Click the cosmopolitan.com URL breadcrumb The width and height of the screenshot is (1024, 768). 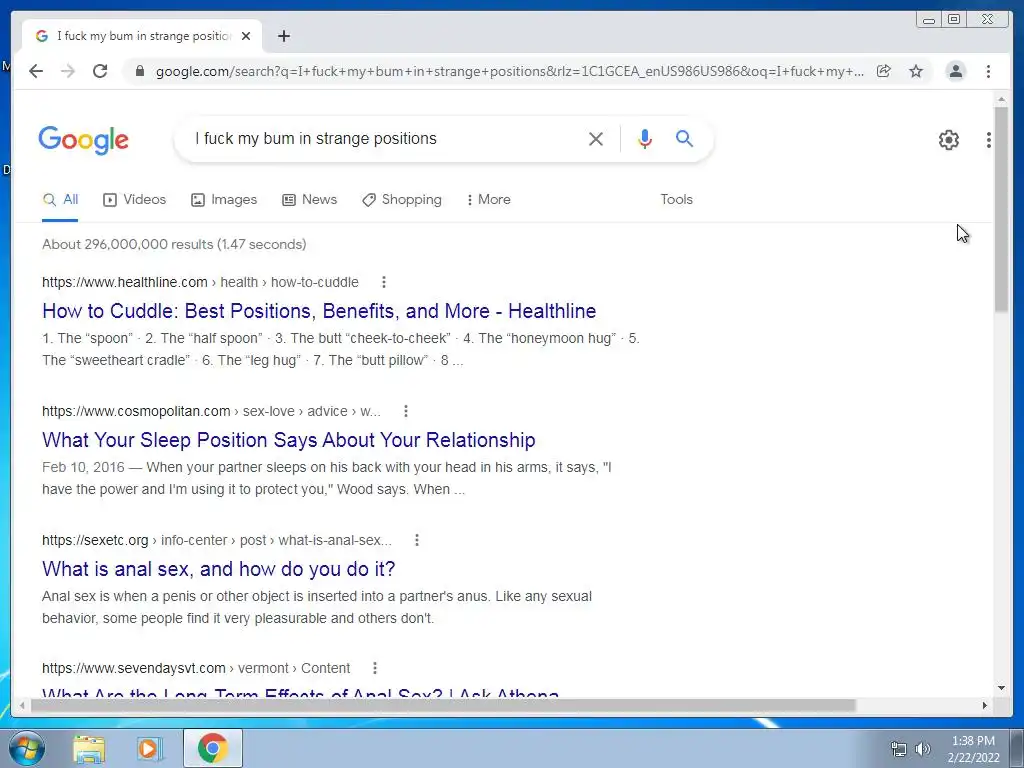click(211, 411)
